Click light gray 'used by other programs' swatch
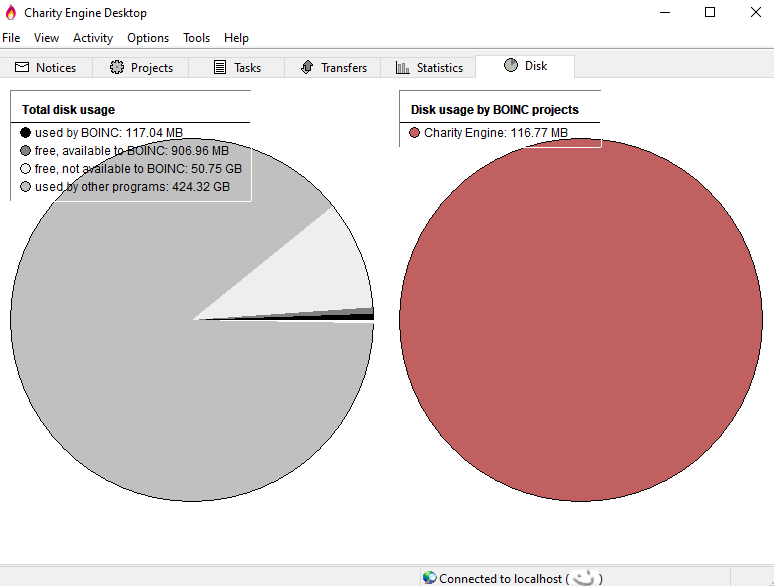Image resolution: width=774 pixels, height=587 pixels. [26, 187]
